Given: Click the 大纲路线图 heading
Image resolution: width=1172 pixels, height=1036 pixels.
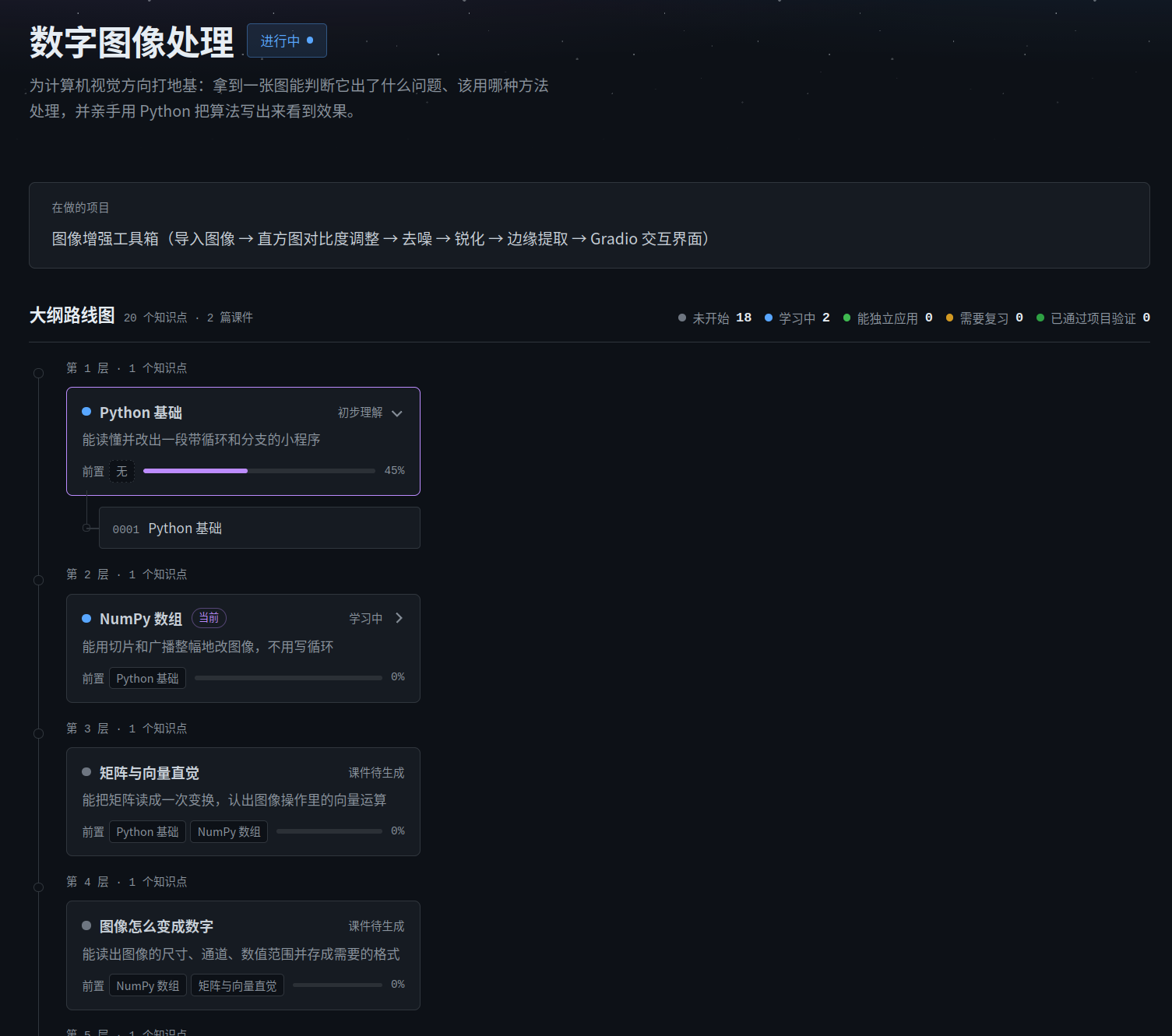Looking at the screenshot, I should point(72,315).
